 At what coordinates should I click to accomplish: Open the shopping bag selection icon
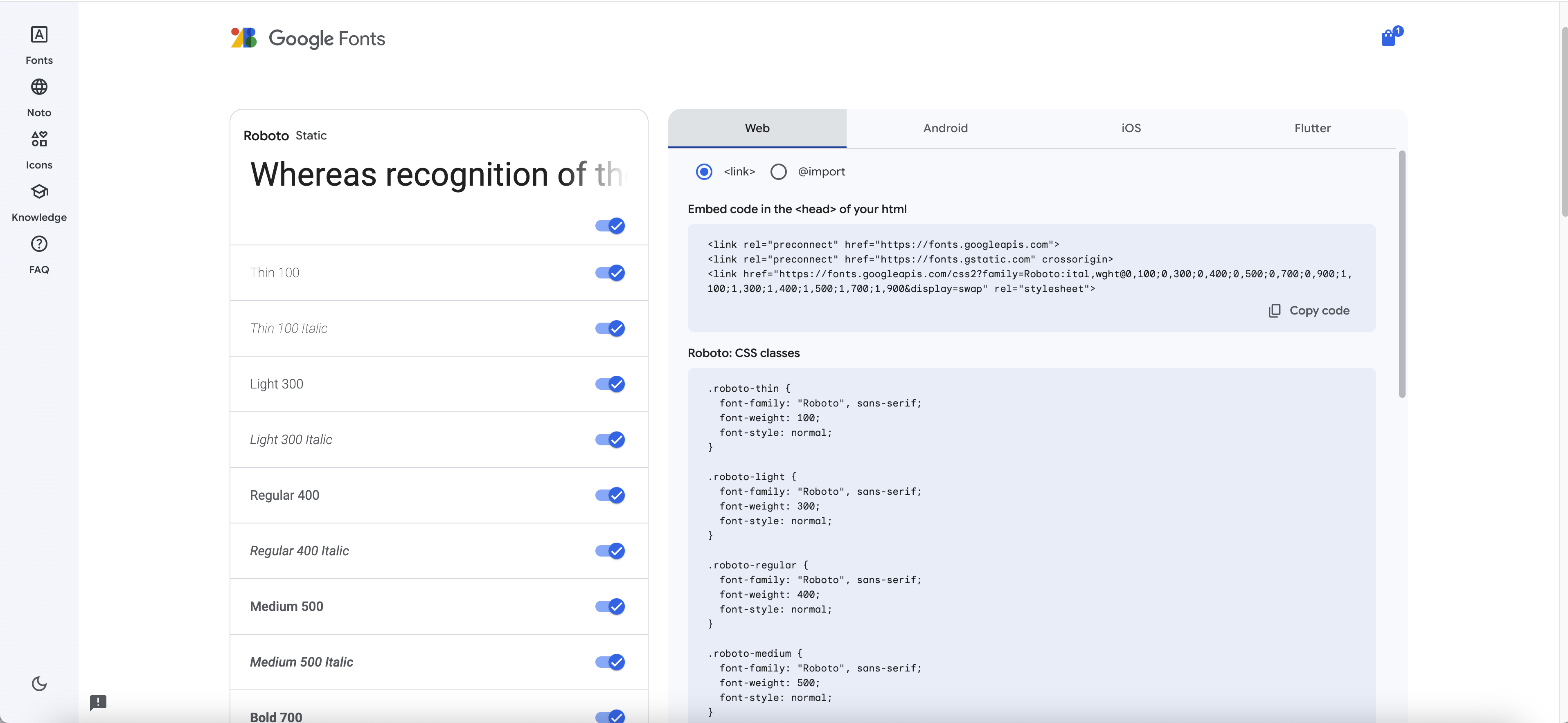1391,36
